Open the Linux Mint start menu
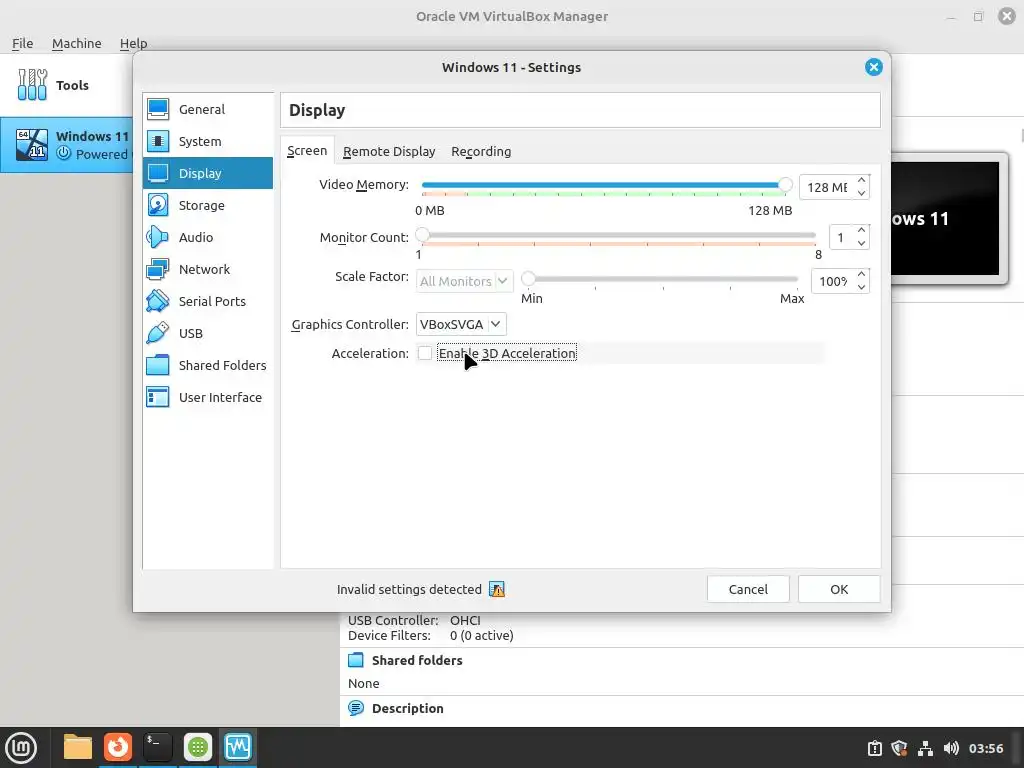1024x768 pixels. pos(21,747)
